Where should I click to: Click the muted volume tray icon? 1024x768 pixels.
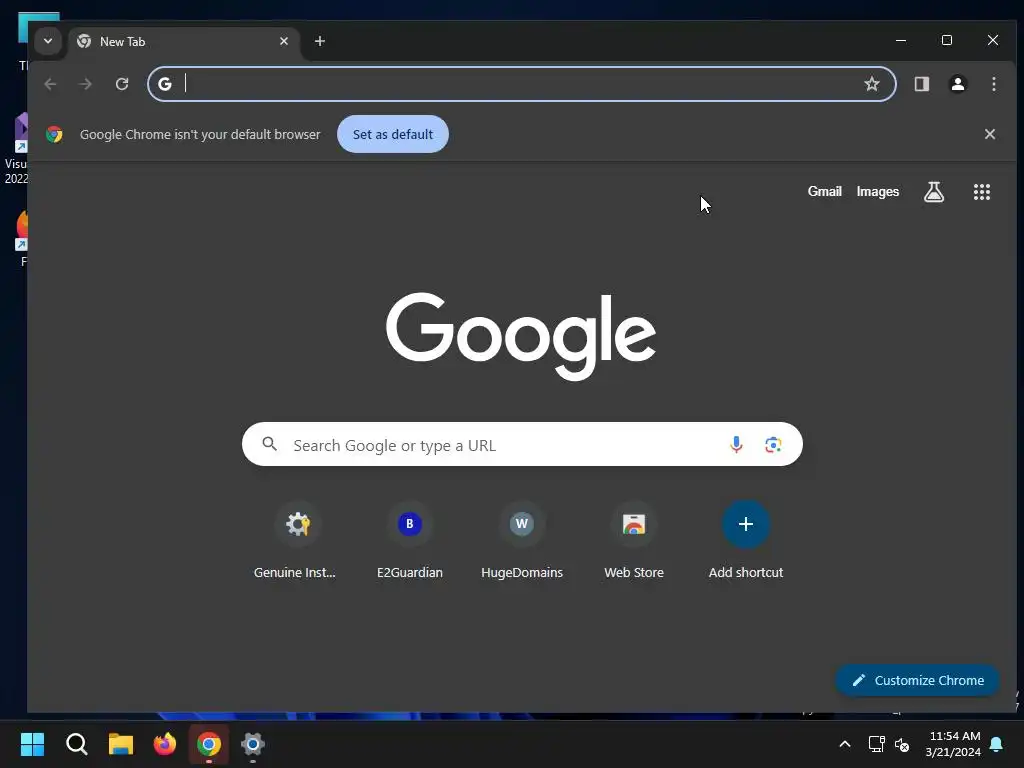point(902,744)
